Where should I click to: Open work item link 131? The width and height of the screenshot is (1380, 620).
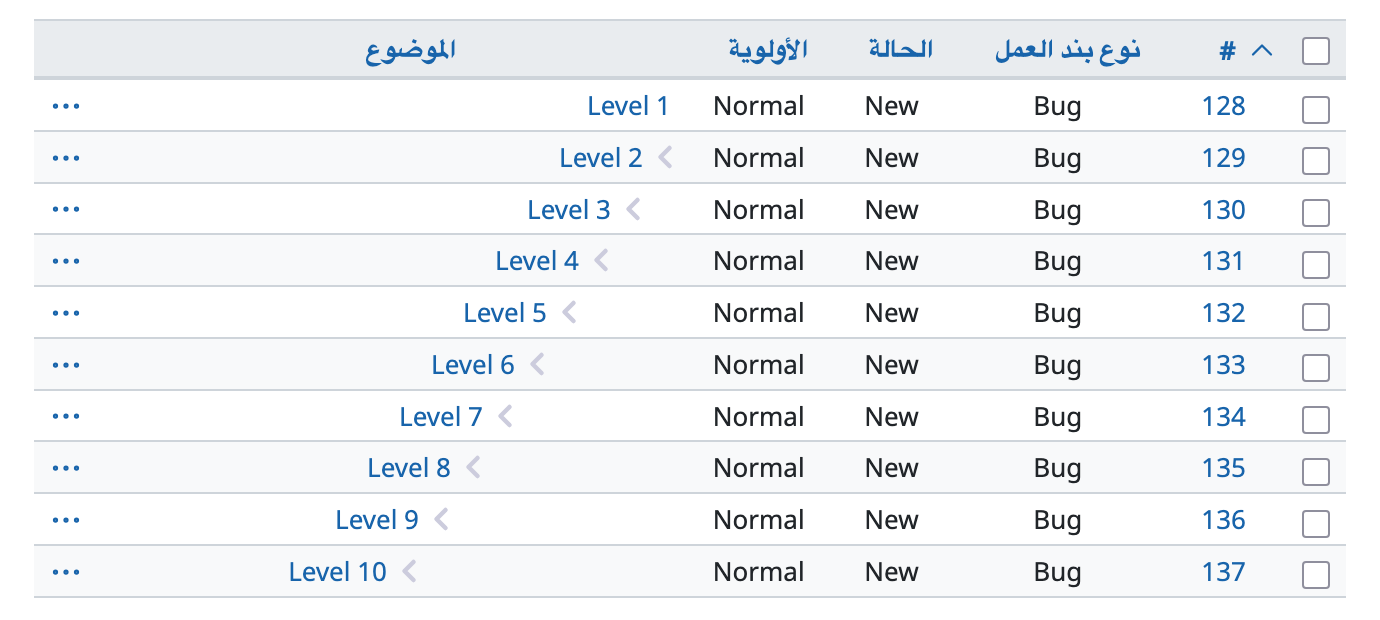(x=1223, y=261)
